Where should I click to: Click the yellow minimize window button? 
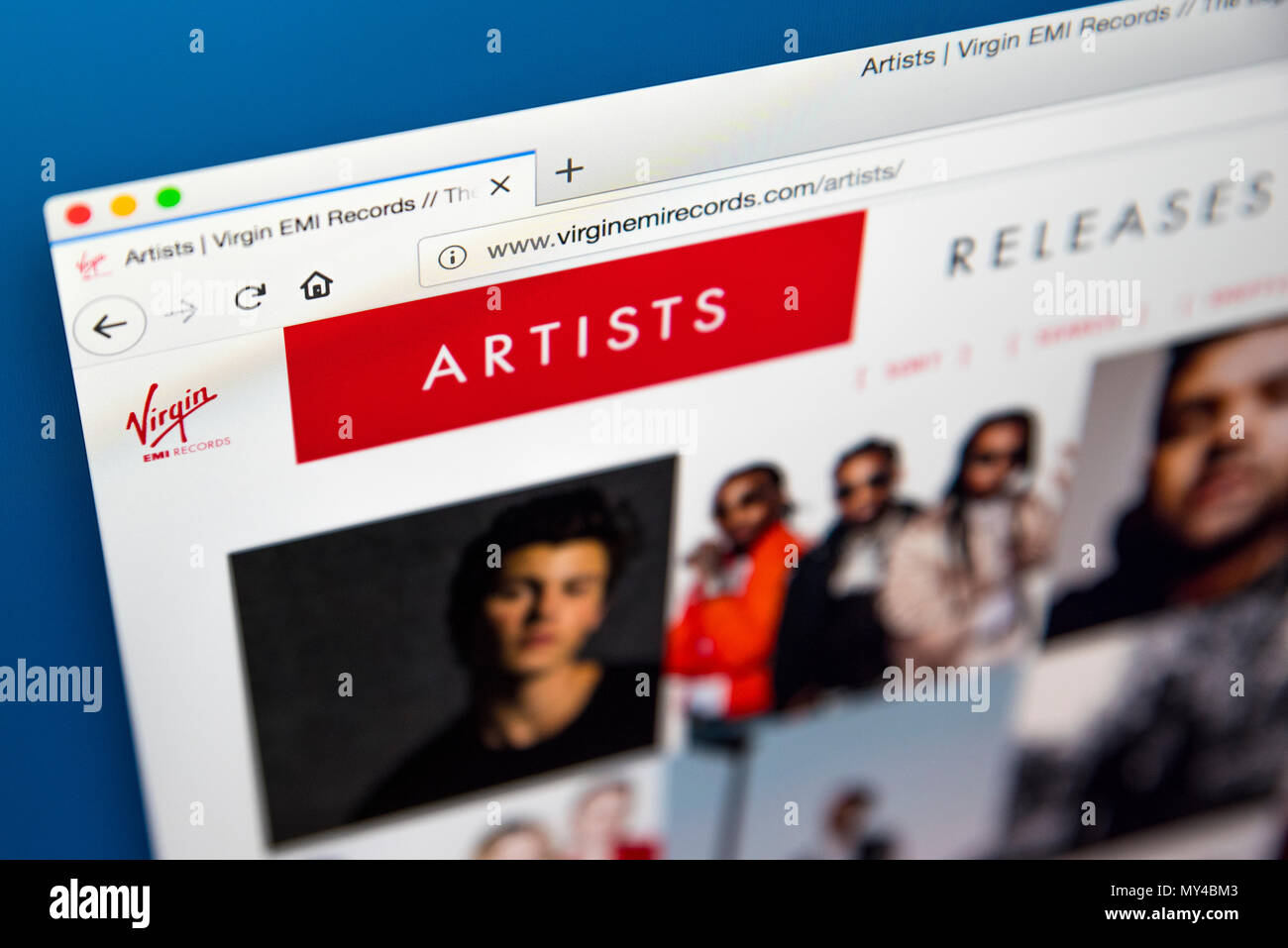coord(124,205)
